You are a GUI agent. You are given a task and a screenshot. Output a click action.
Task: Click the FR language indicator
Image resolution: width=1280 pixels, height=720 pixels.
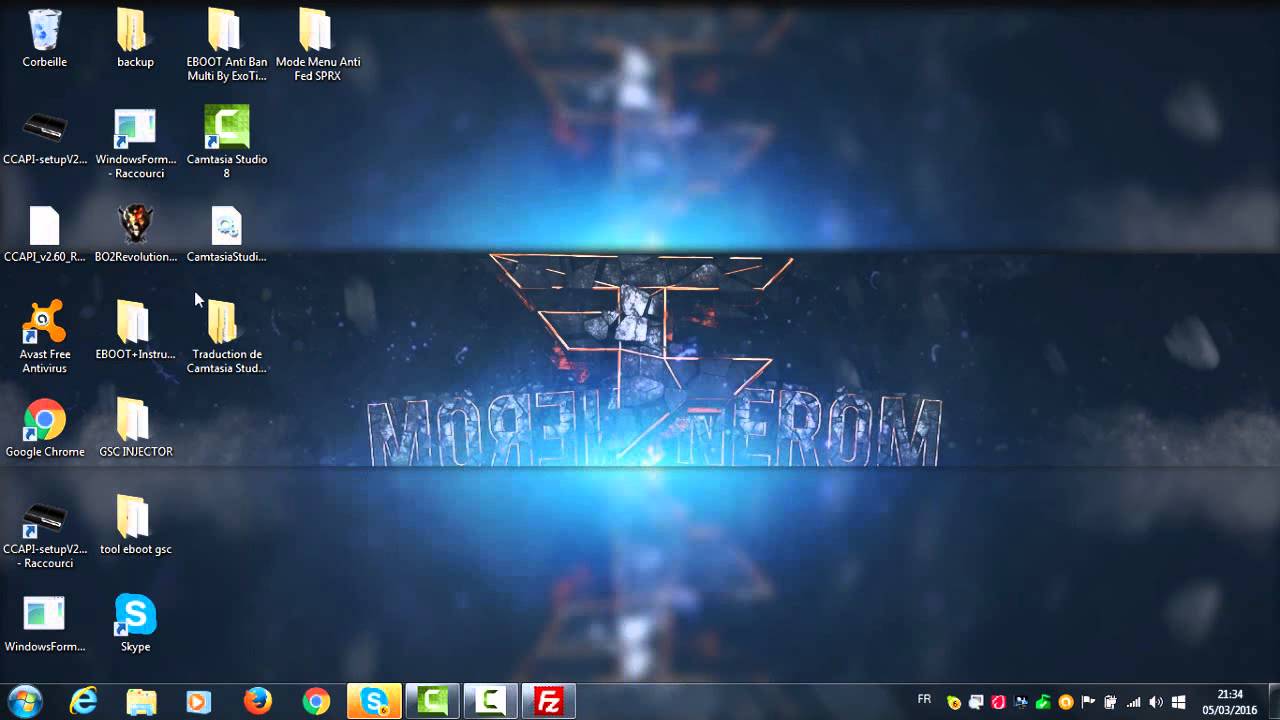coord(924,699)
